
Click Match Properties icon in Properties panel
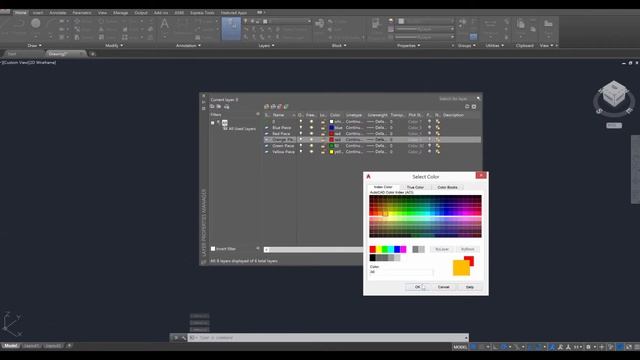[x=376, y=24]
